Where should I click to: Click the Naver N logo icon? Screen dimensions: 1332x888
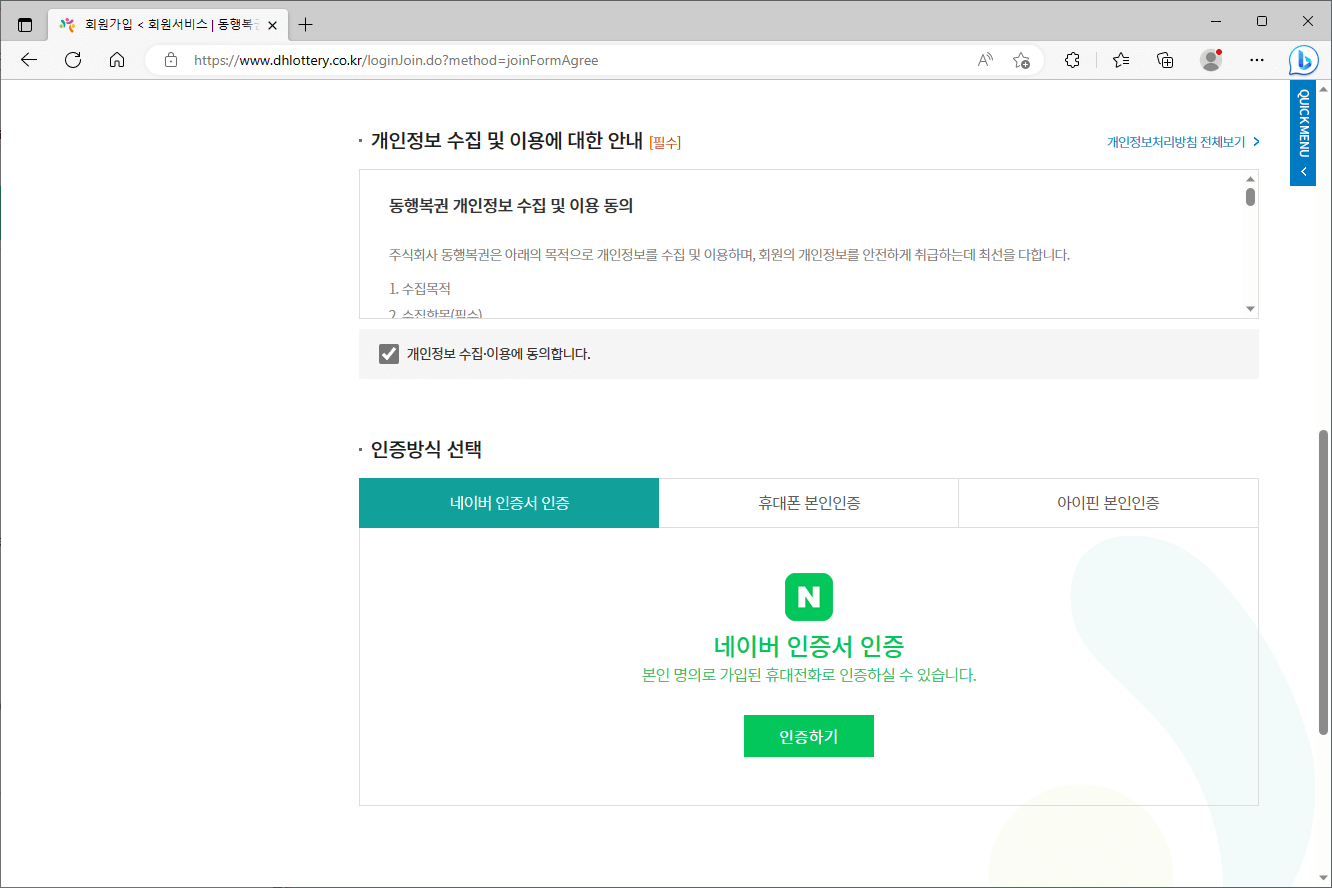click(x=808, y=596)
